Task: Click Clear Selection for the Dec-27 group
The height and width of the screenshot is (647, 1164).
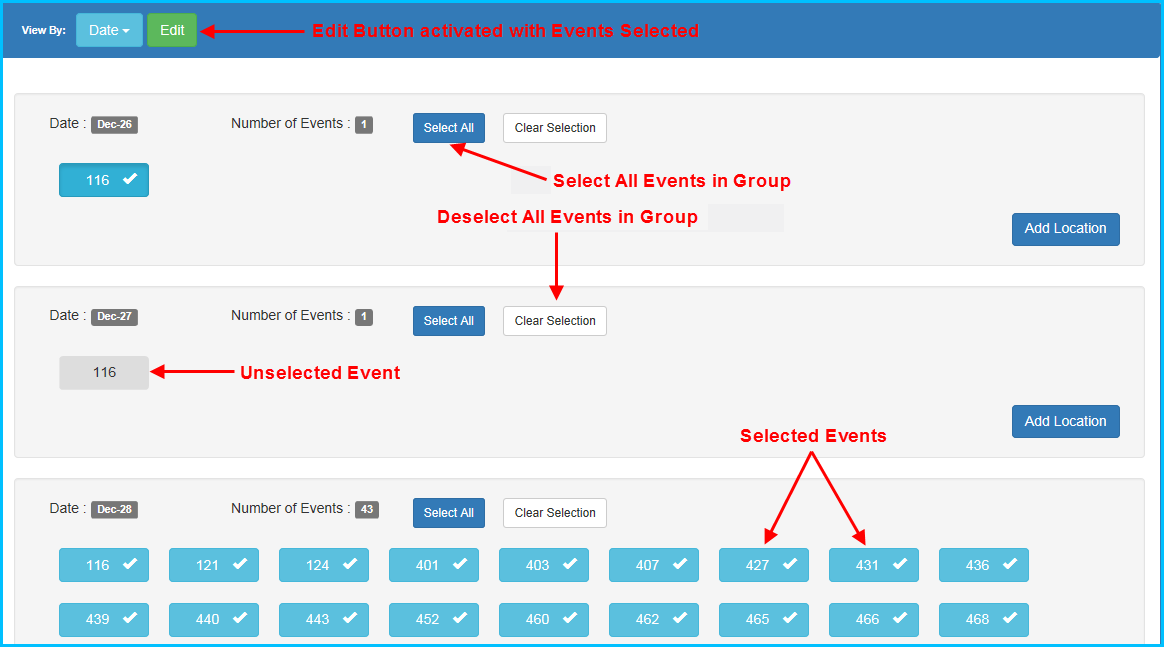Action: pos(554,321)
